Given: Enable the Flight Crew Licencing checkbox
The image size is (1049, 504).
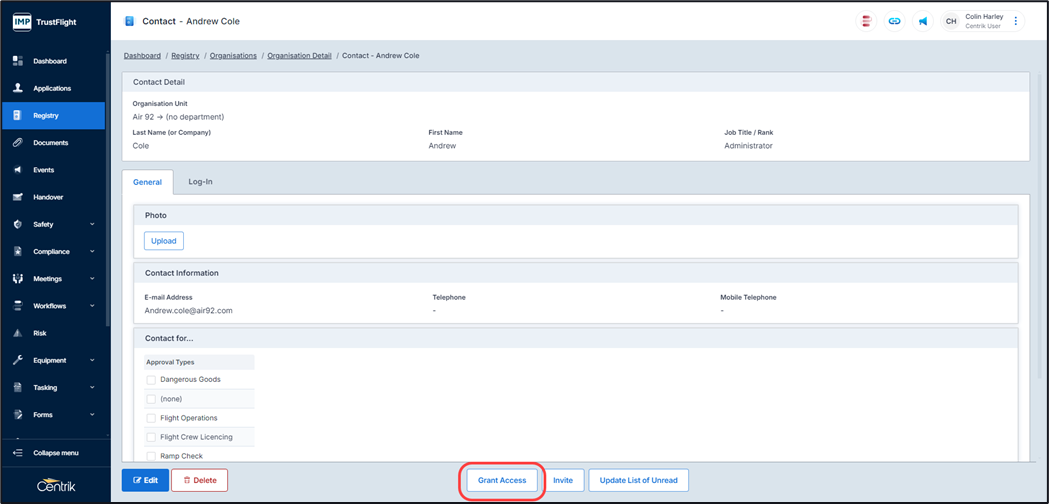Looking at the screenshot, I should (151, 437).
